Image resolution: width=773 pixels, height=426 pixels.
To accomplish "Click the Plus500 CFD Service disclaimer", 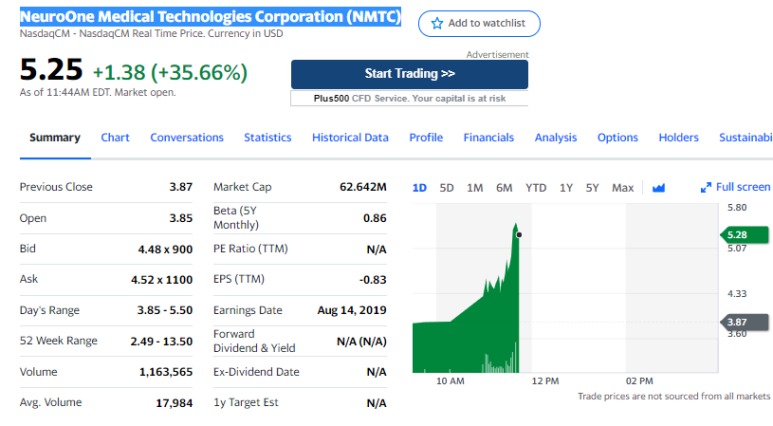I will tap(409, 98).
